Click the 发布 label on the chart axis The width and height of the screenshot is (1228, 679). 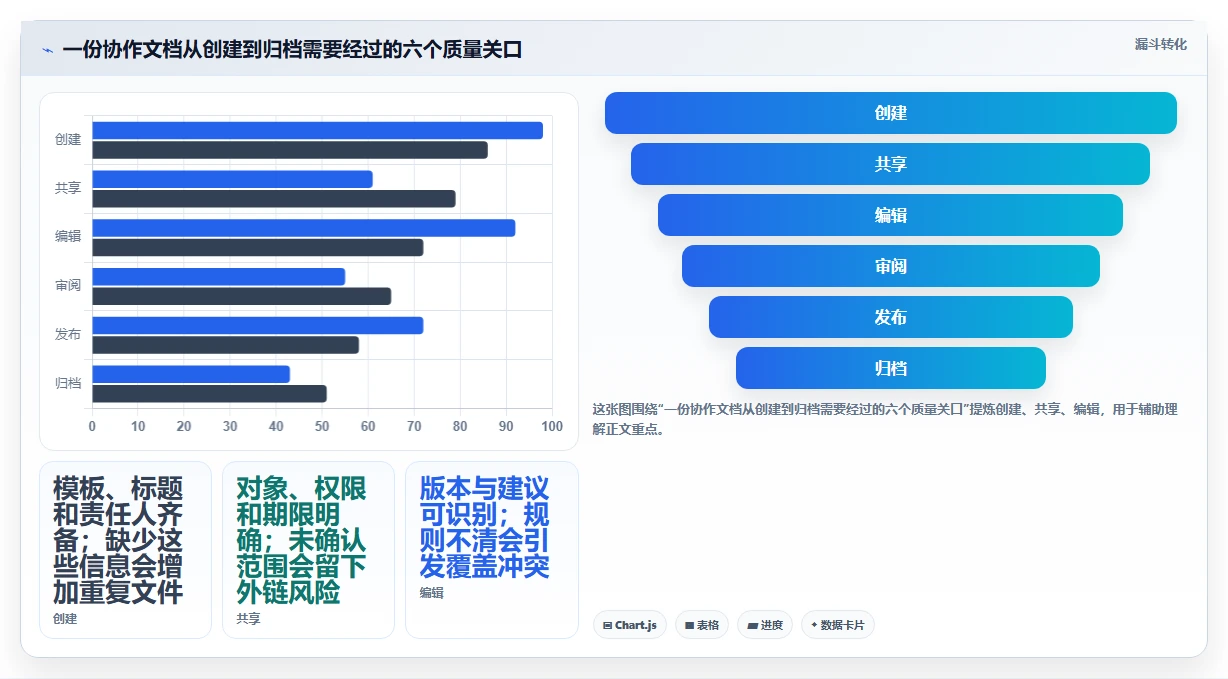[x=68, y=334]
